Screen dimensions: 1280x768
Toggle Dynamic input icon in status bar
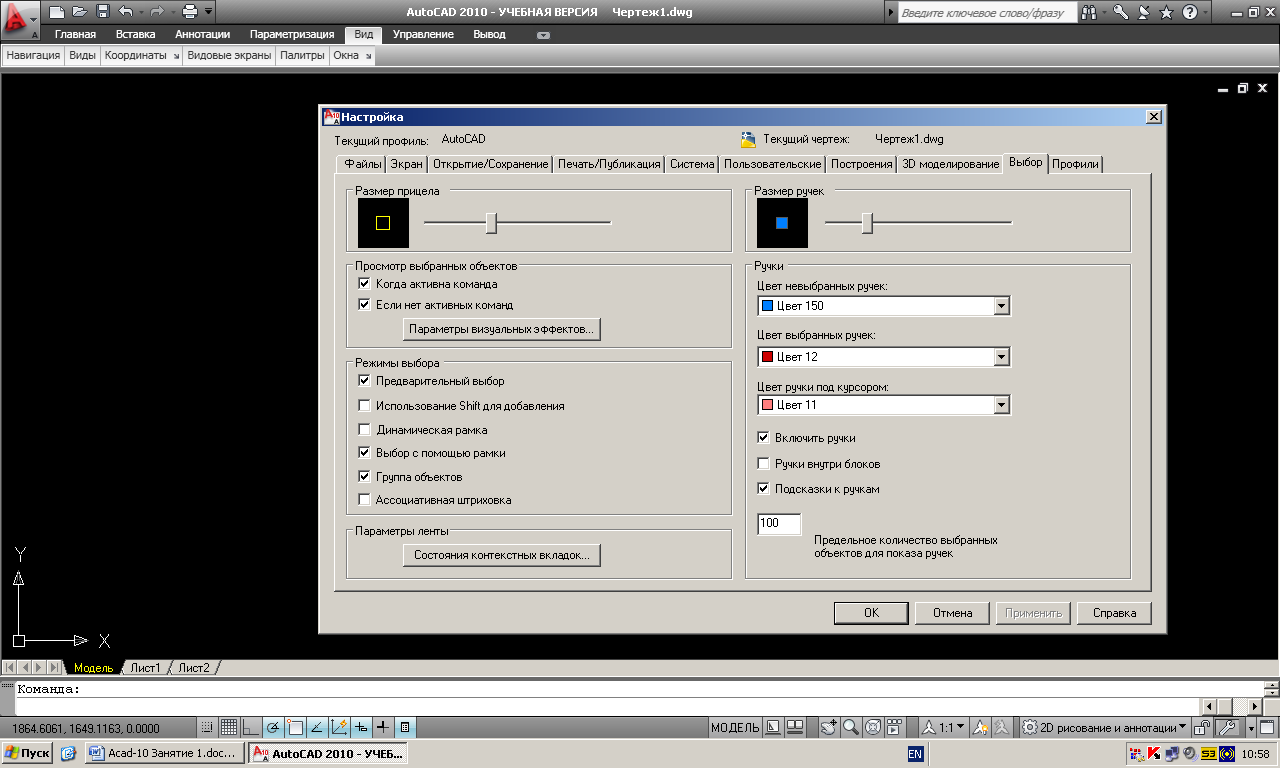coord(361,727)
